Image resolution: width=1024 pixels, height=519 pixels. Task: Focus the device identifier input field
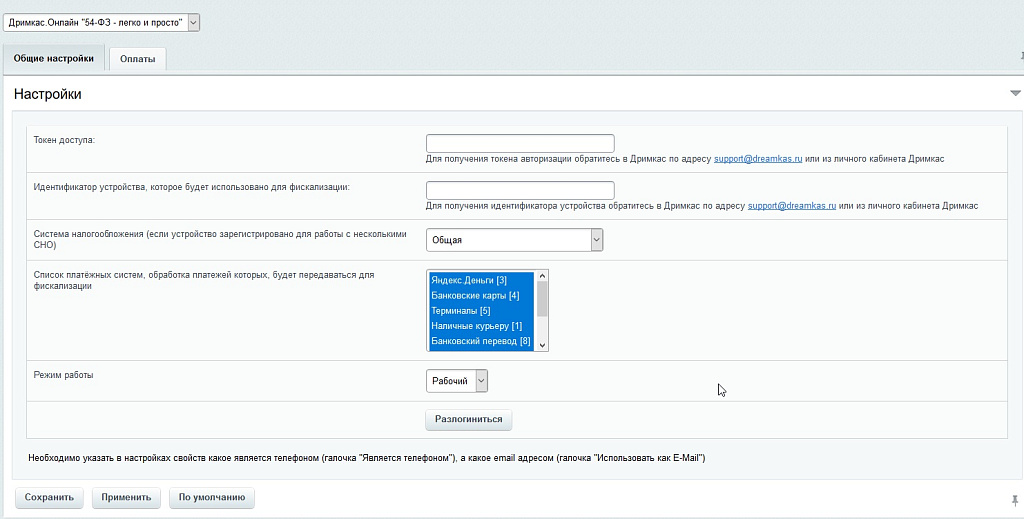coord(520,190)
